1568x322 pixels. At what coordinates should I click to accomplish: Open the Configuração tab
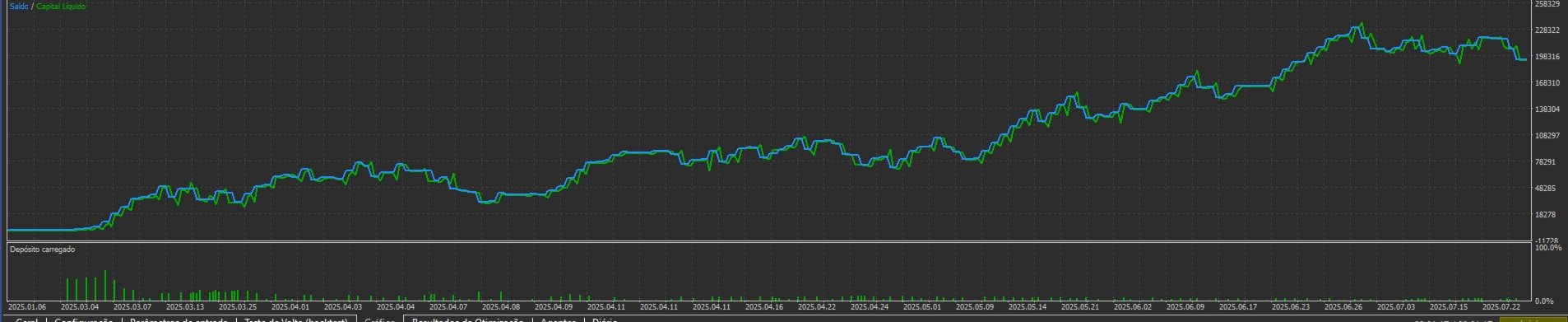pyautogui.click(x=84, y=320)
